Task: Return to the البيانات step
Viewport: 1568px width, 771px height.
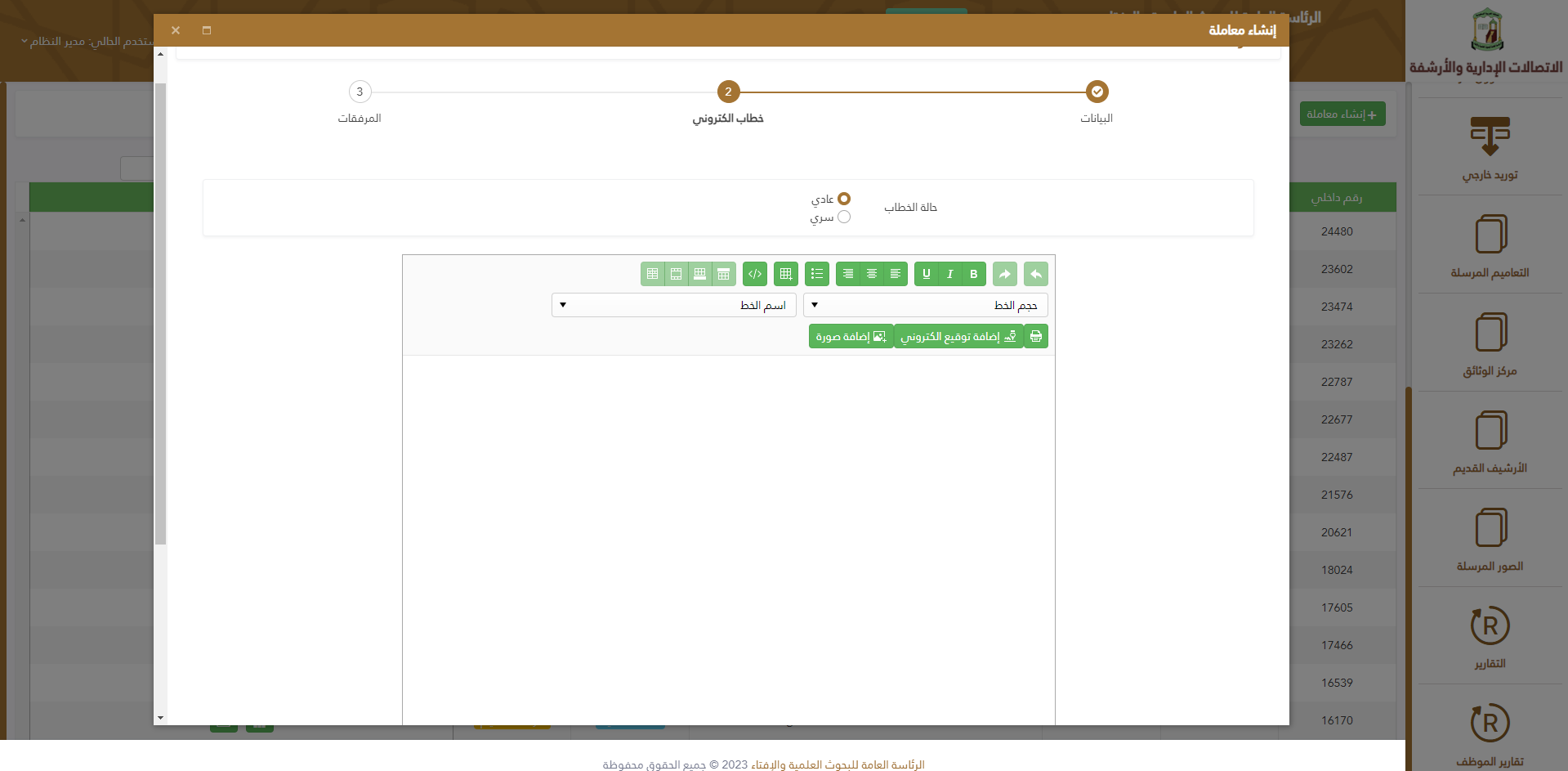Action: pos(1097,92)
